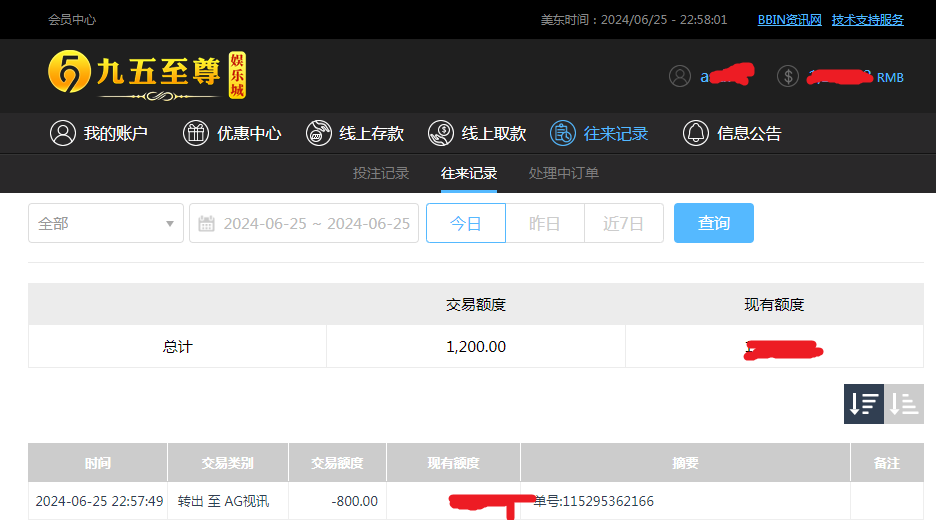The width and height of the screenshot is (936, 520).
Task: Switch to the 投注记录 tab
Action: coord(381,173)
